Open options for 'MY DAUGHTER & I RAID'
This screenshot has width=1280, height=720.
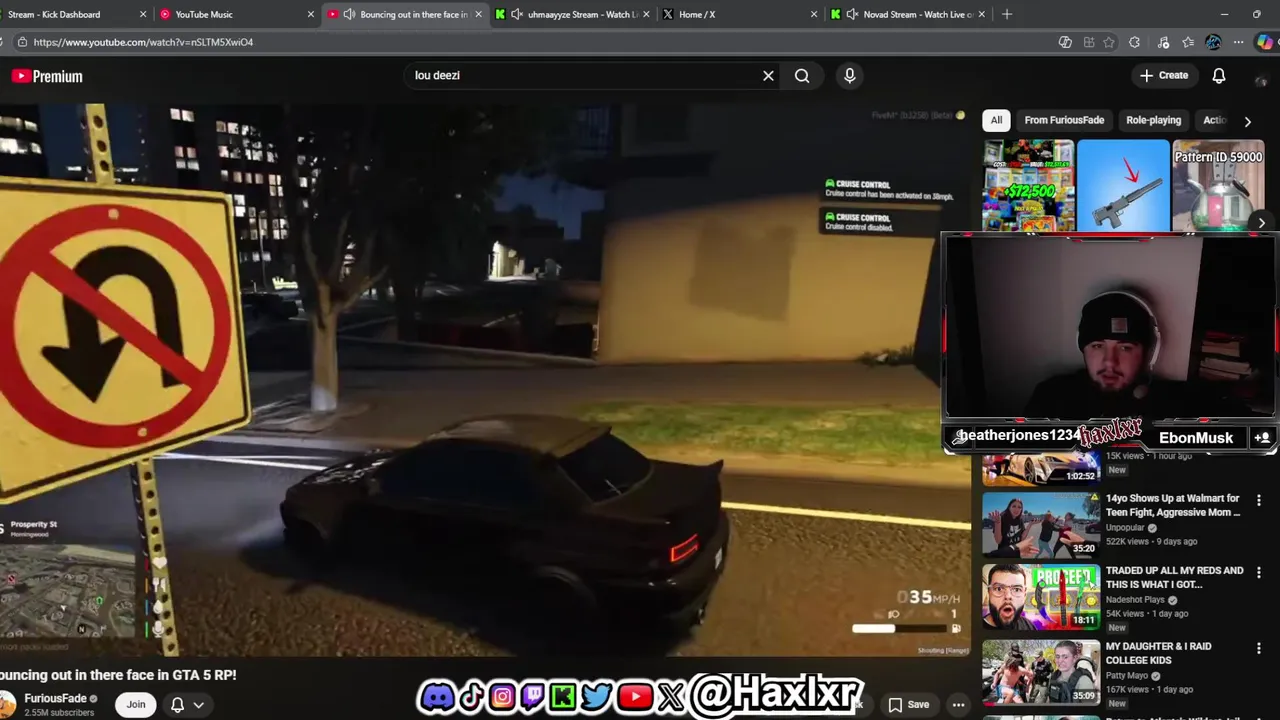(1259, 649)
